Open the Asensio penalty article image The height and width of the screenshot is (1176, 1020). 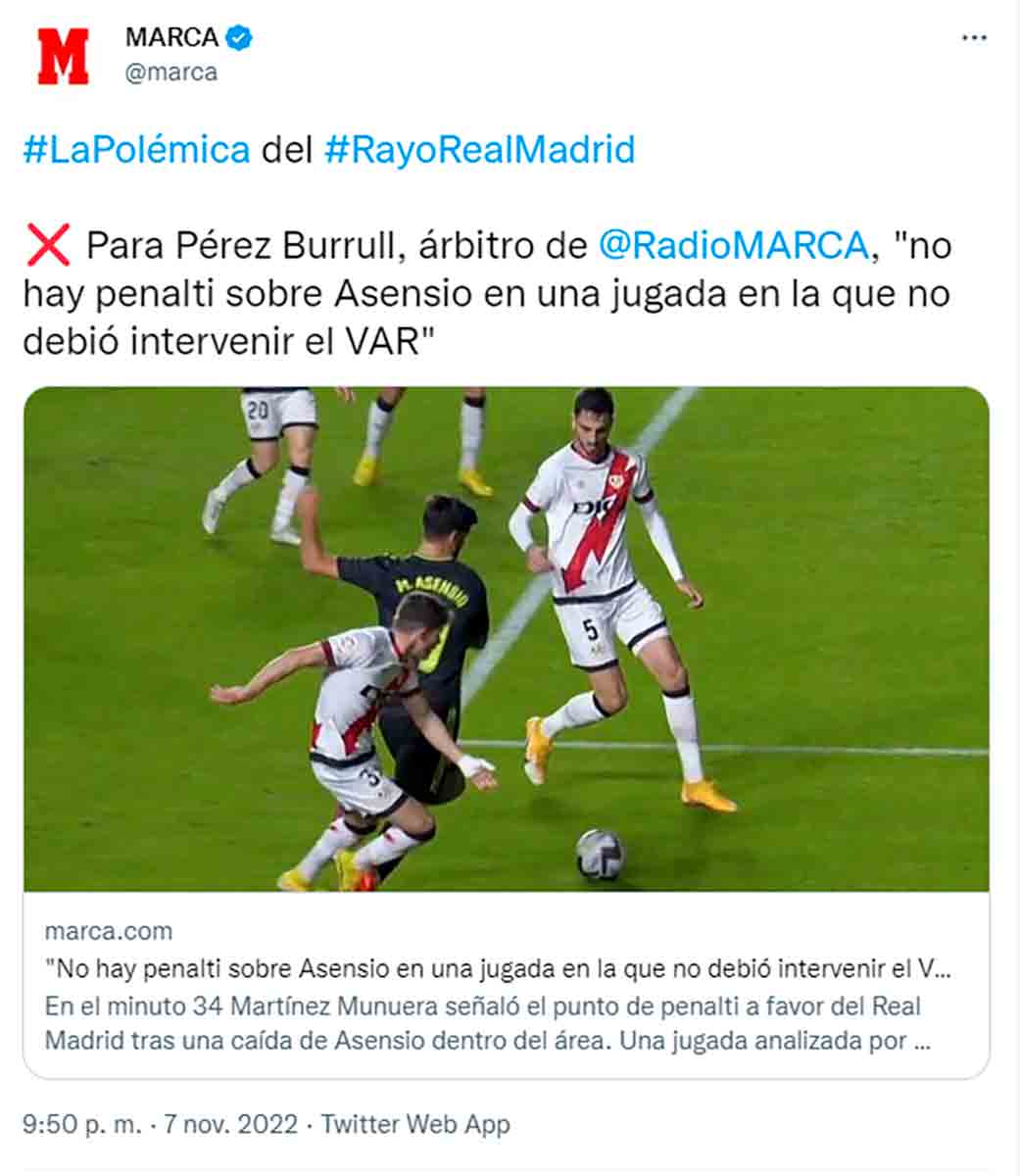pos(507,639)
